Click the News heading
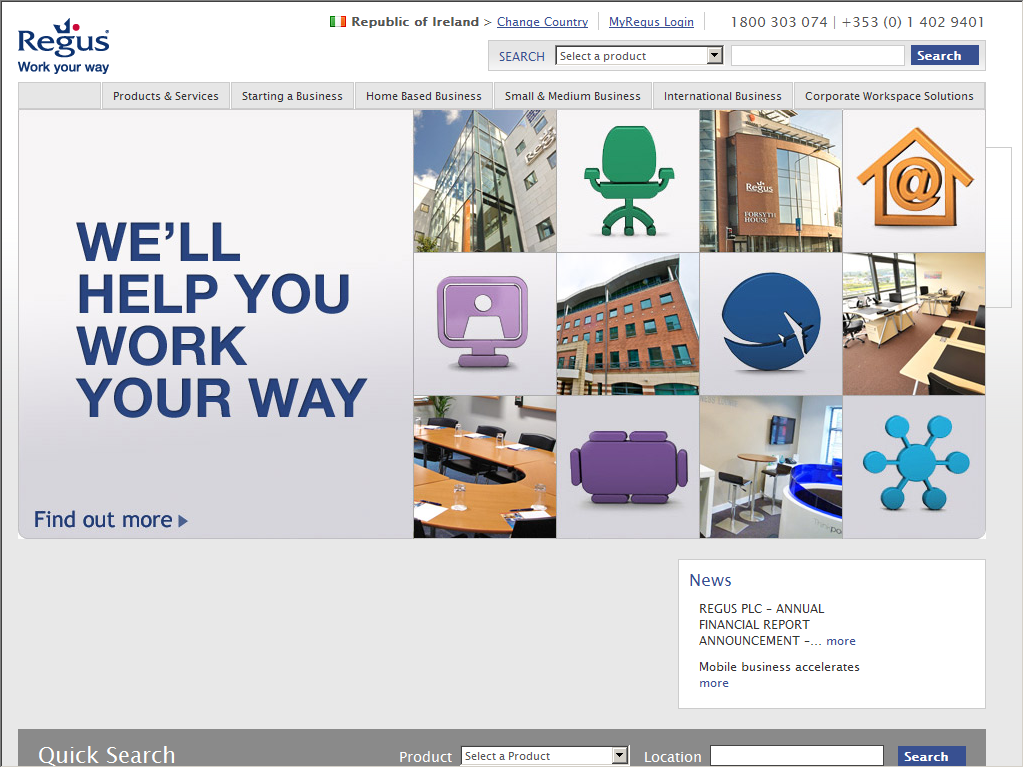 [711, 580]
